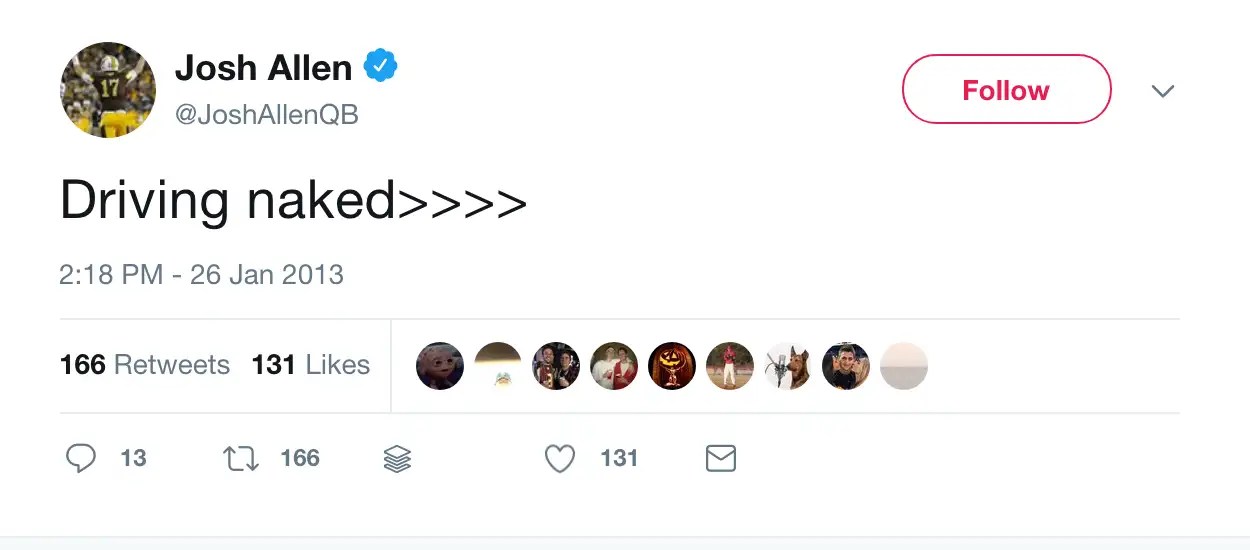Like the tweet with heart icon

click(x=560, y=459)
